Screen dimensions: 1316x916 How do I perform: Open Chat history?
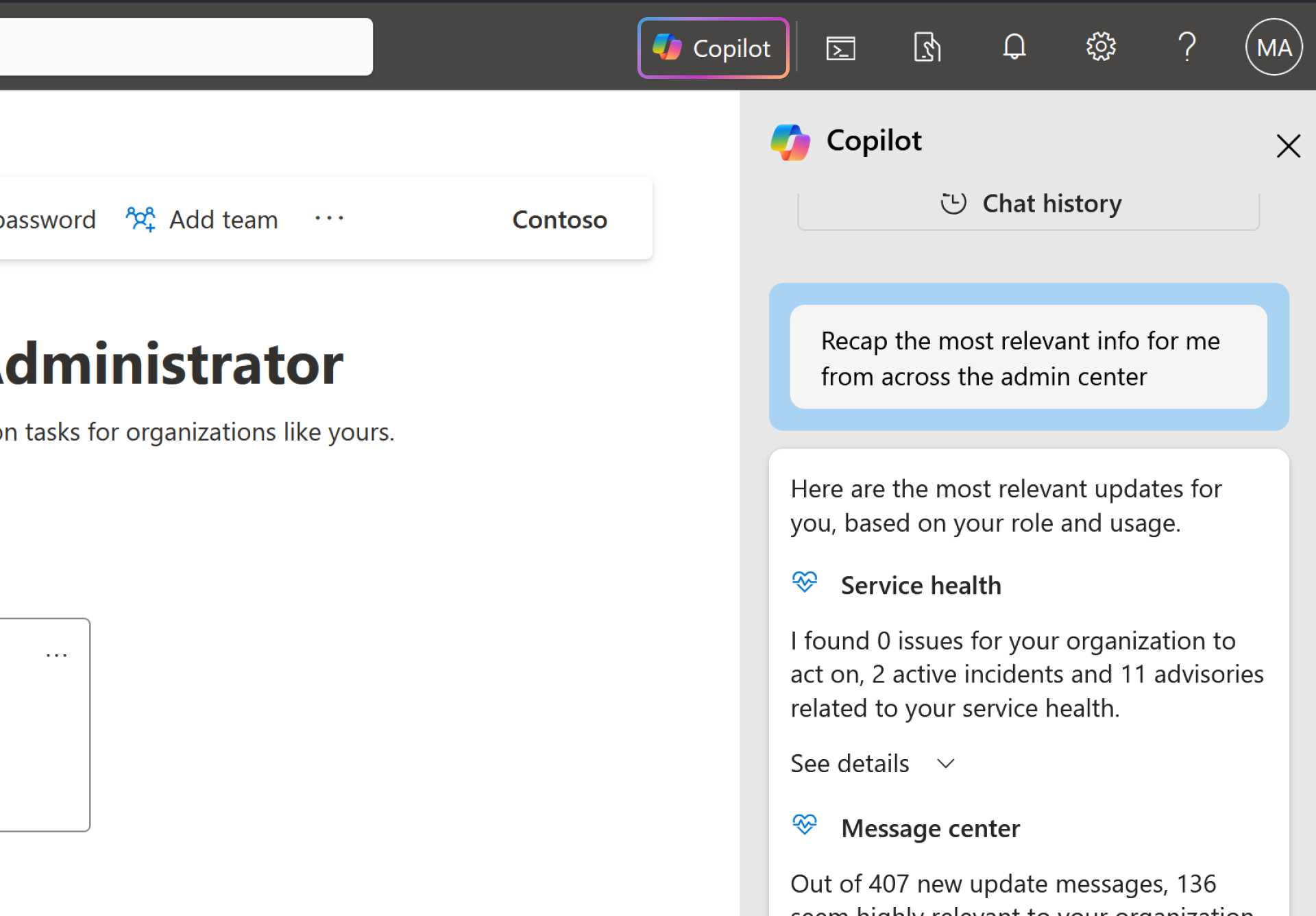(1029, 203)
